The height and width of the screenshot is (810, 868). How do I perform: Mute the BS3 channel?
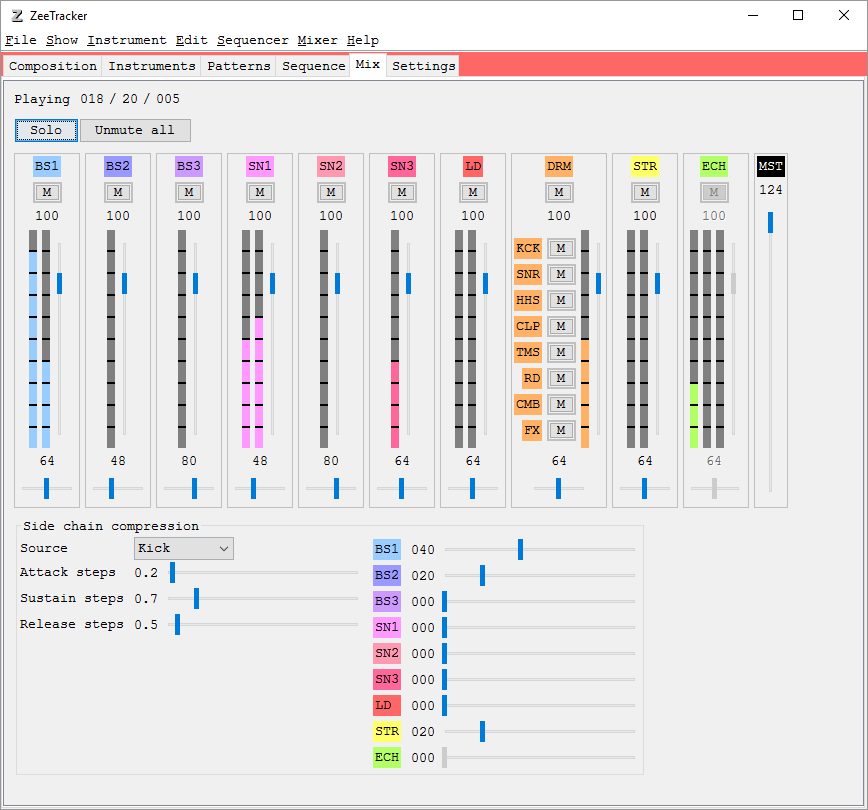point(189,192)
